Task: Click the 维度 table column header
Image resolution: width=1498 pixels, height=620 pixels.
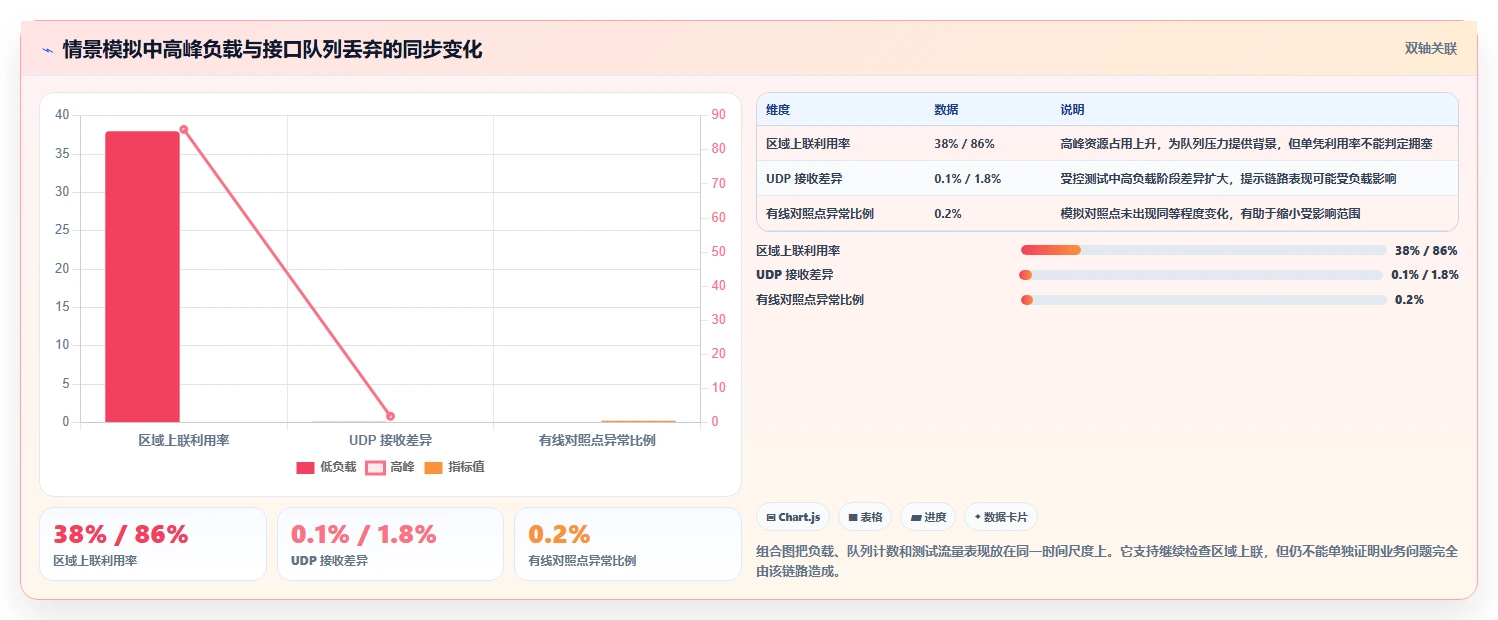Action: [x=778, y=110]
